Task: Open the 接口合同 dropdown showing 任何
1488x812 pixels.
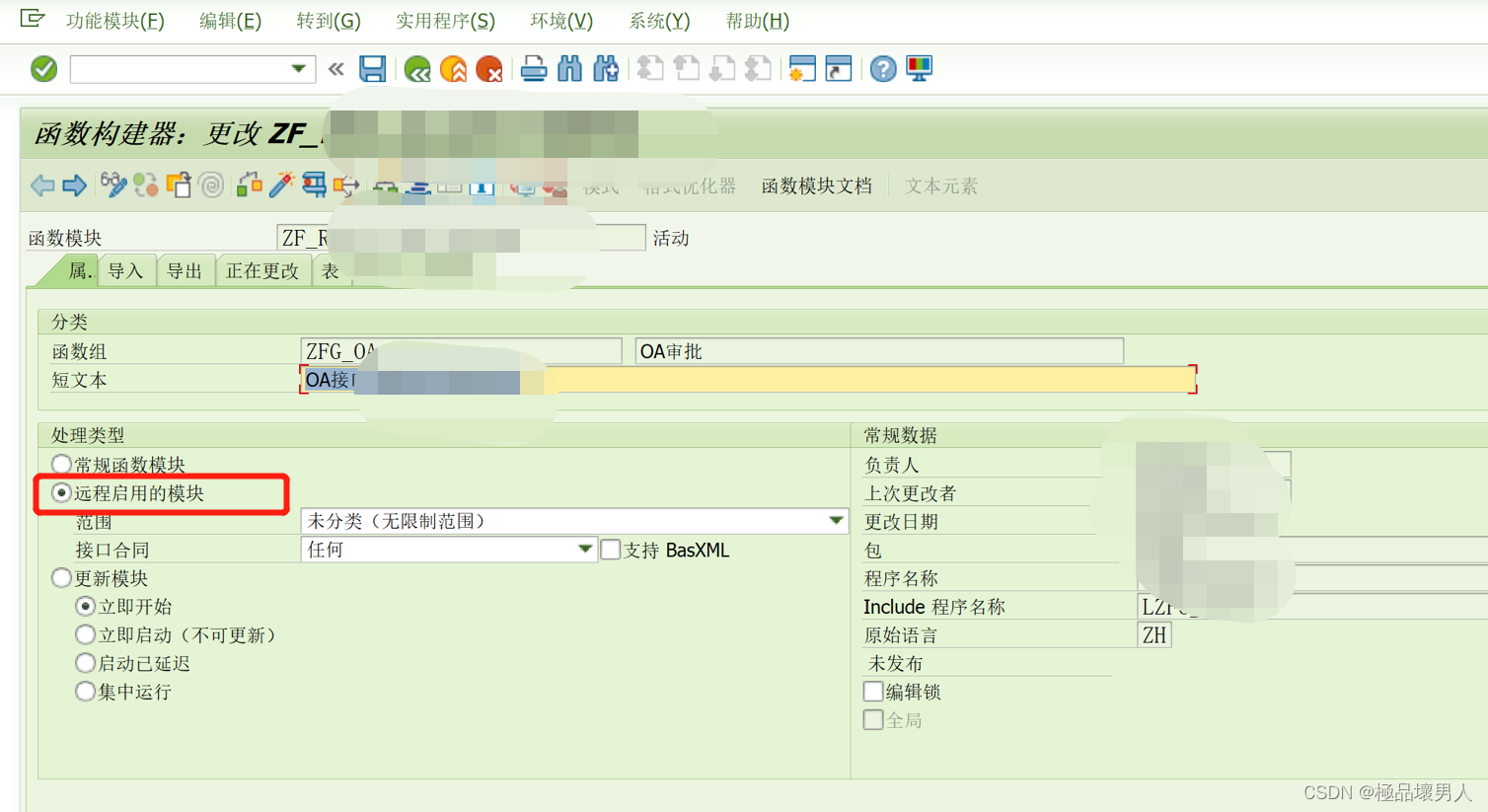Action: (586, 549)
